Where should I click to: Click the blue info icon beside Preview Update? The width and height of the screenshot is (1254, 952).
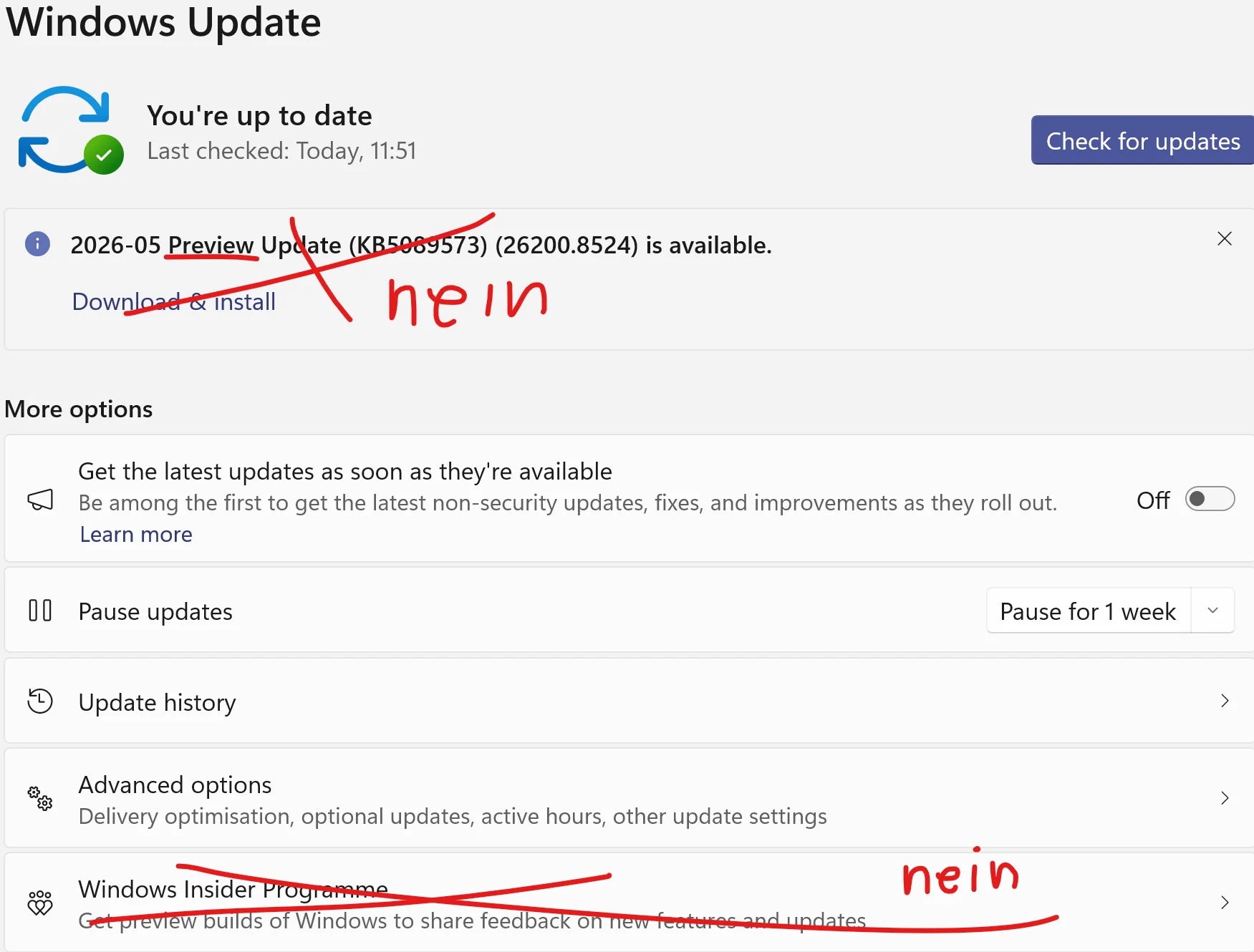pos(37,244)
